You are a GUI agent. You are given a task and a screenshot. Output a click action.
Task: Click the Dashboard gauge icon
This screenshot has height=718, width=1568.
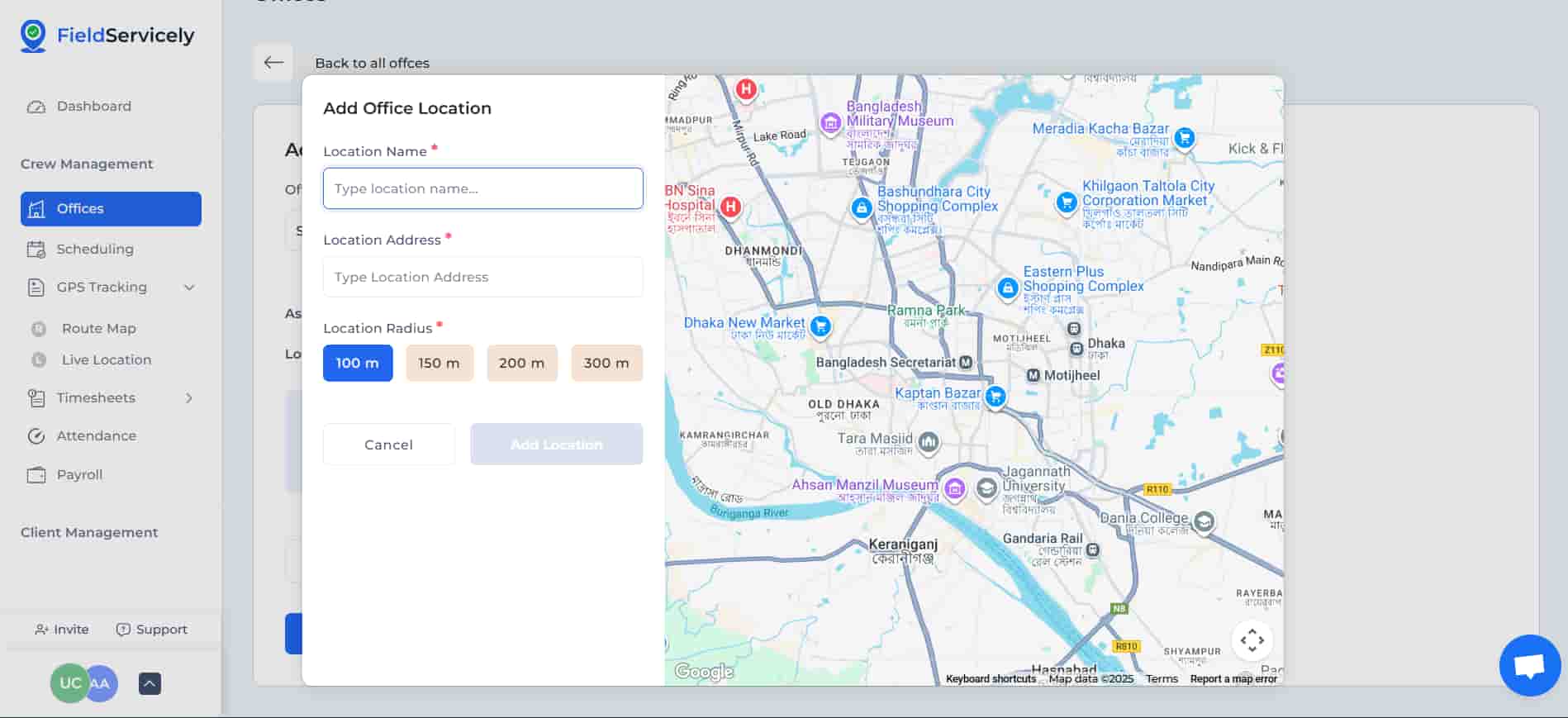click(x=36, y=107)
